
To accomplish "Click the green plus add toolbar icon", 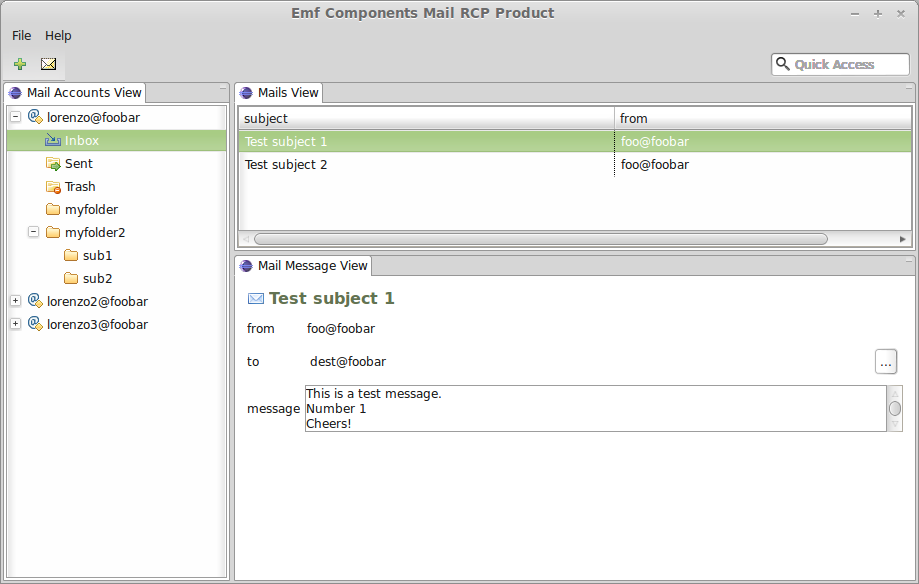I will [x=20, y=64].
